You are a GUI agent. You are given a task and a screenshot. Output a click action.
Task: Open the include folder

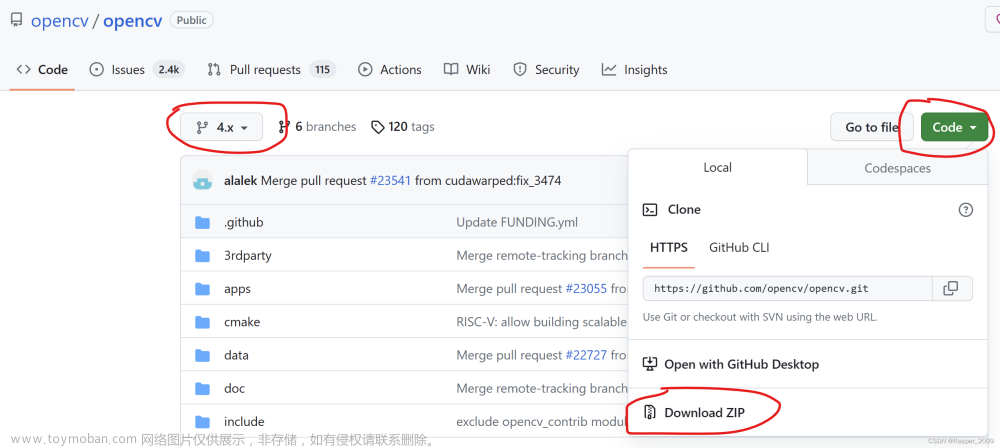244,422
